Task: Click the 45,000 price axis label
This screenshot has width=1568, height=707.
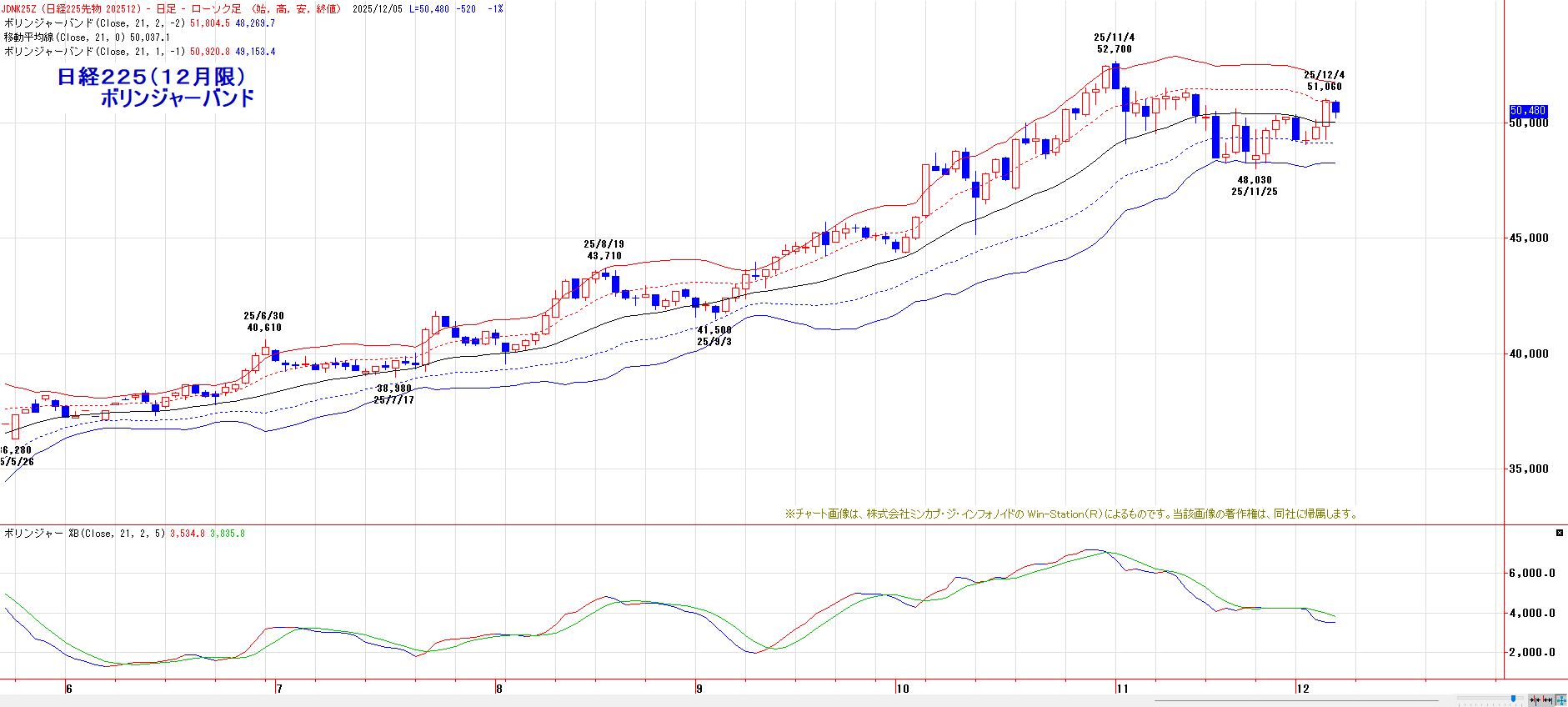Action: pyautogui.click(x=1530, y=238)
